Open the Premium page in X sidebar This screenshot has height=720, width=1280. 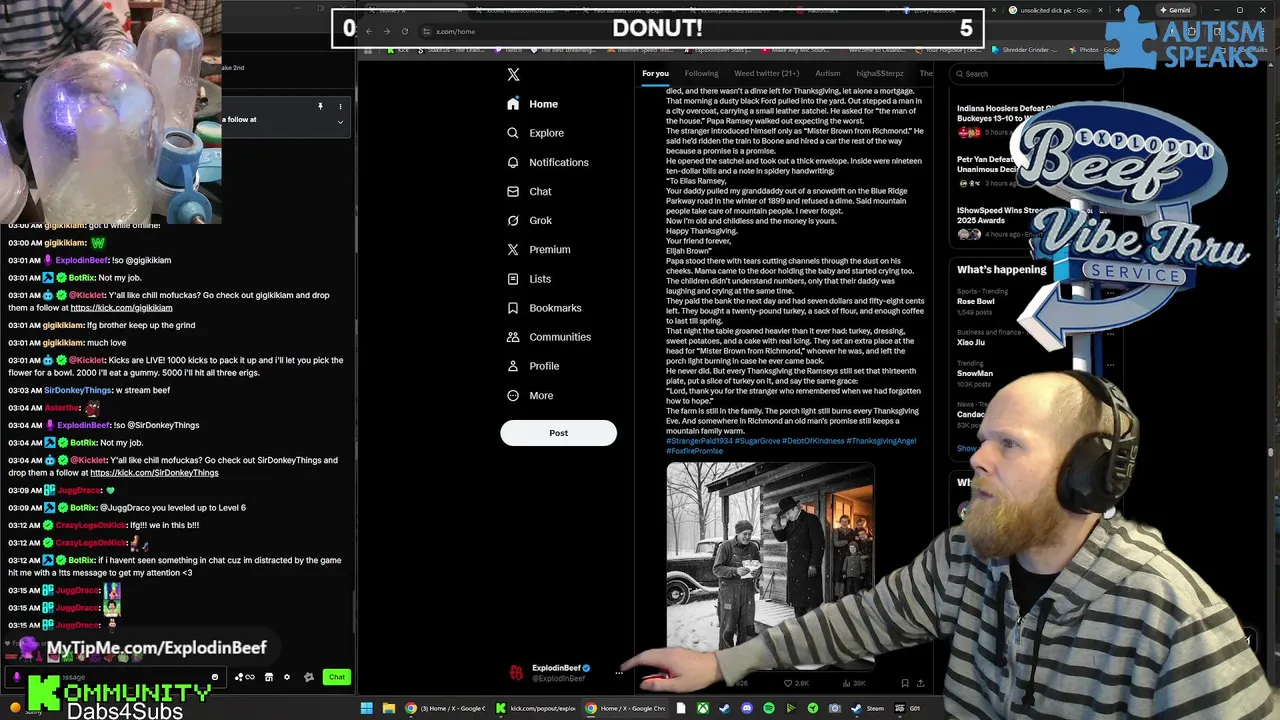click(x=538, y=249)
